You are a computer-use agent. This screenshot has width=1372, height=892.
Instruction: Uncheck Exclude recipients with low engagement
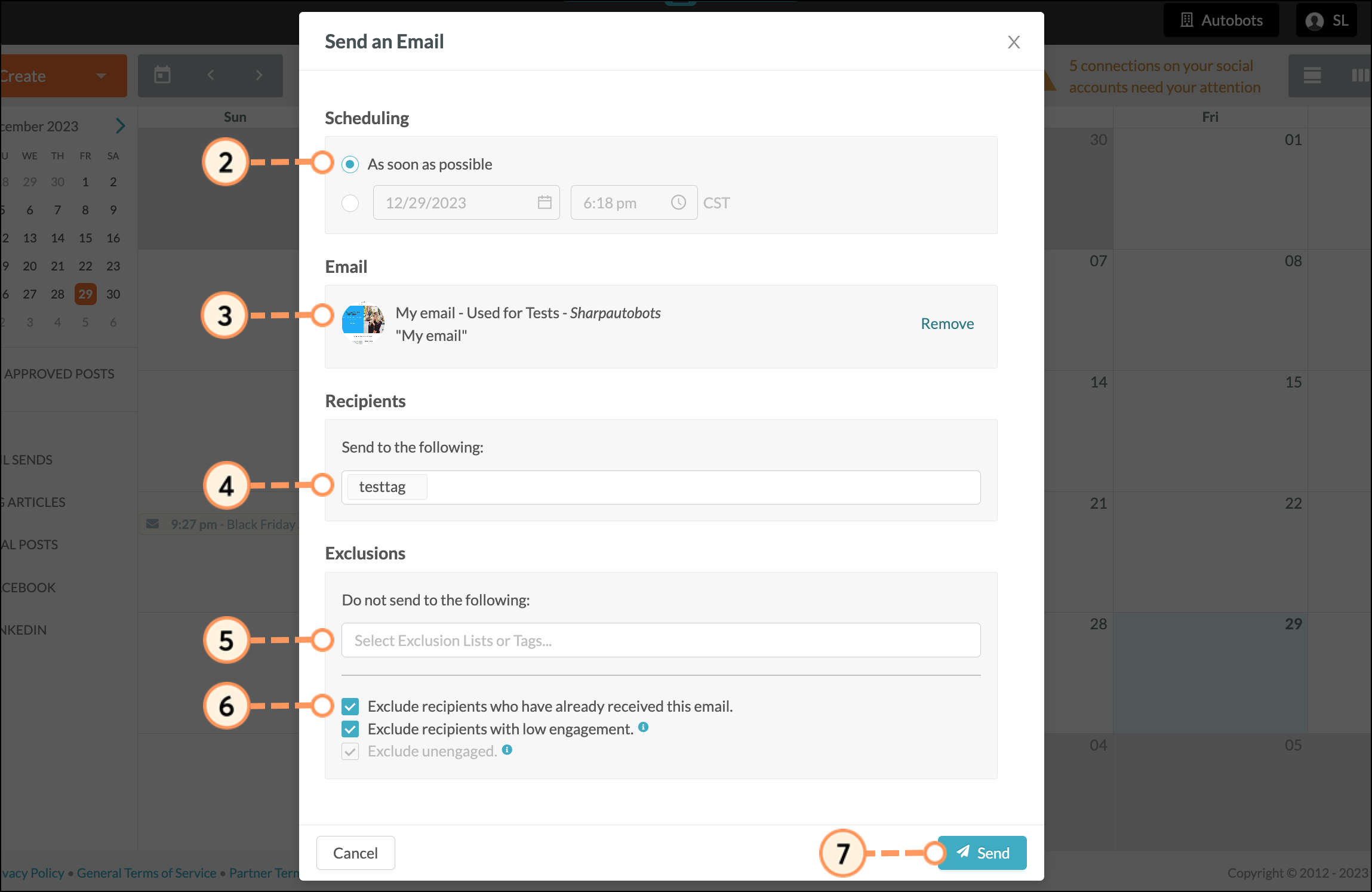(x=350, y=729)
